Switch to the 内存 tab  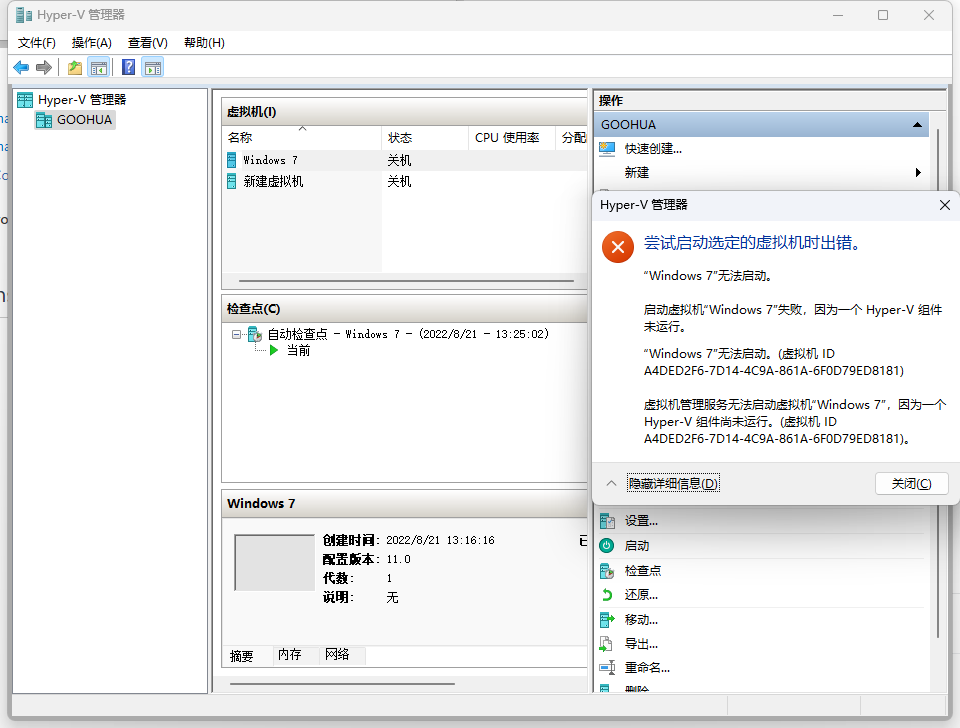290,655
